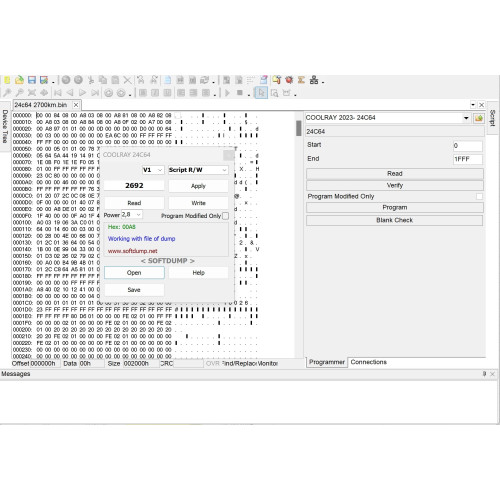Viewport: 500px width, 500px height.
Task: Click the blue floppy save icon
Action: coord(32,80)
